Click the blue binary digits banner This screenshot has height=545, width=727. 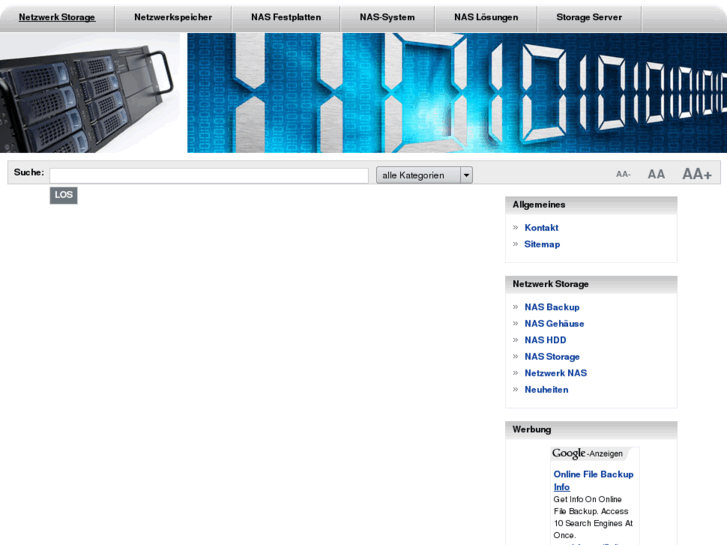[457, 93]
